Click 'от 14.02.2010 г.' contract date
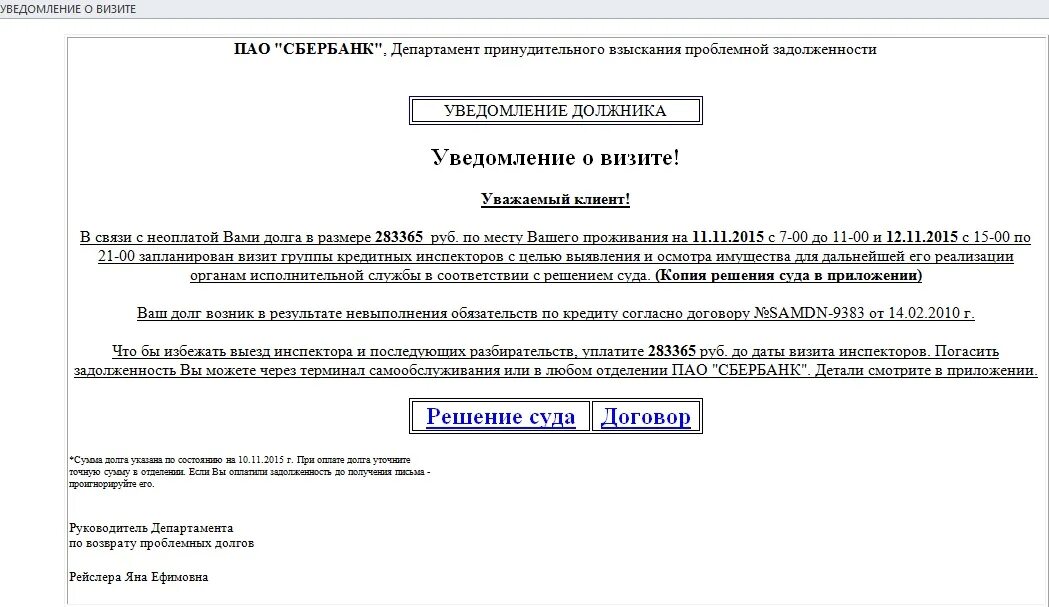The height and width of the screenshot is (607, 1049). (922, 313)
